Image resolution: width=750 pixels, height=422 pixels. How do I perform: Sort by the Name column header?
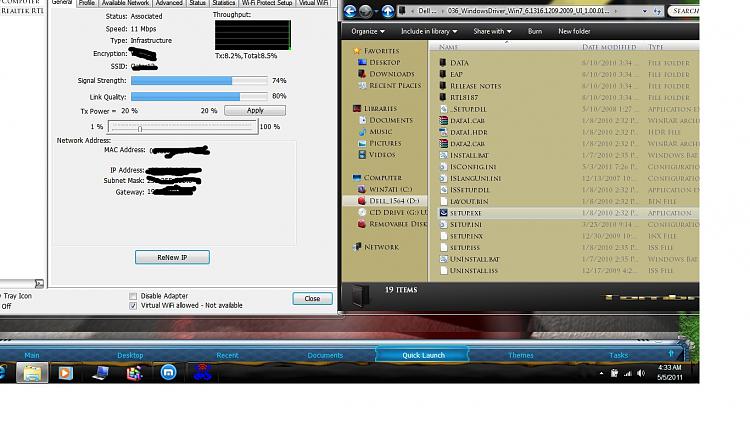(448, 47)
